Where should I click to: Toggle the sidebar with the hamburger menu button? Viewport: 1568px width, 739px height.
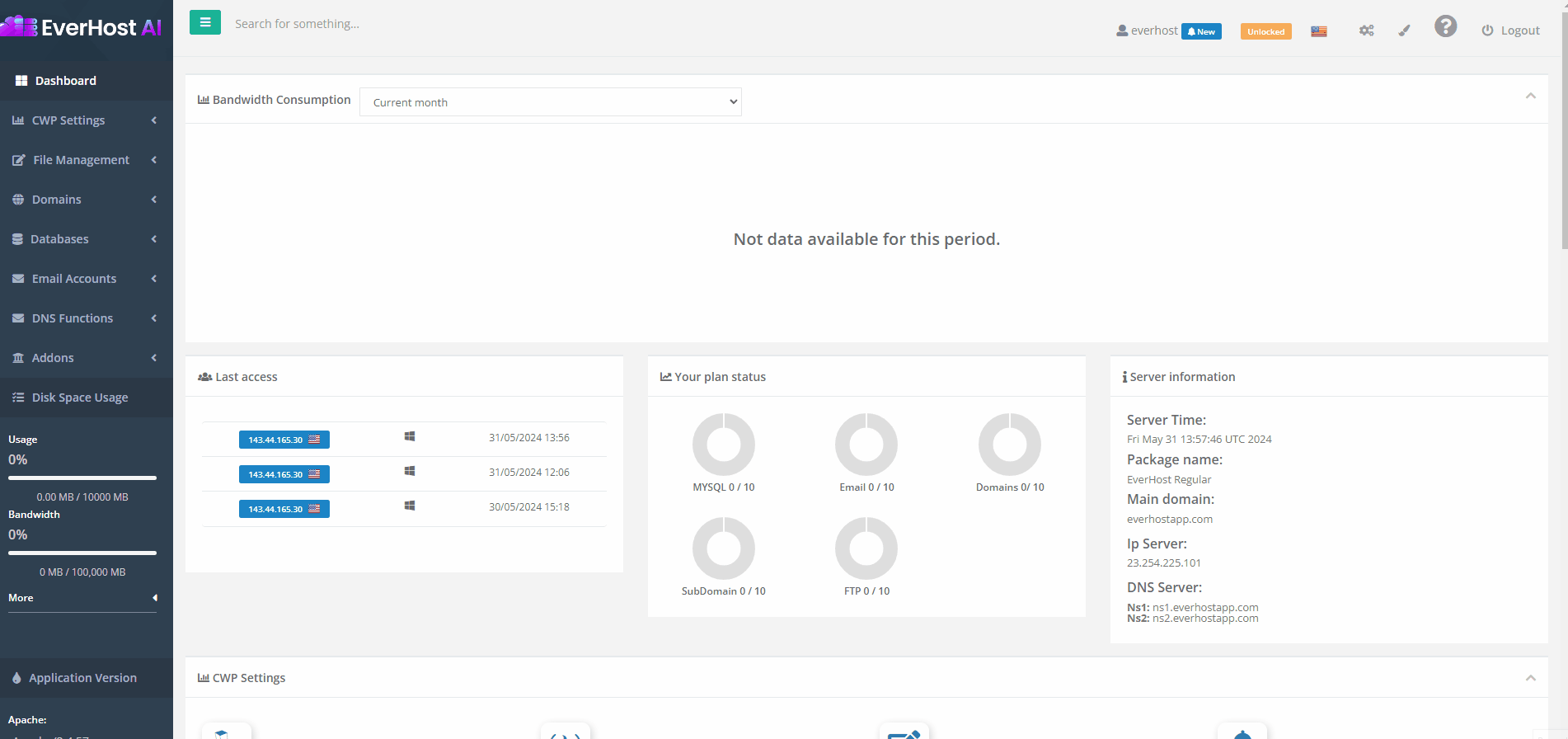coord(205,22)
